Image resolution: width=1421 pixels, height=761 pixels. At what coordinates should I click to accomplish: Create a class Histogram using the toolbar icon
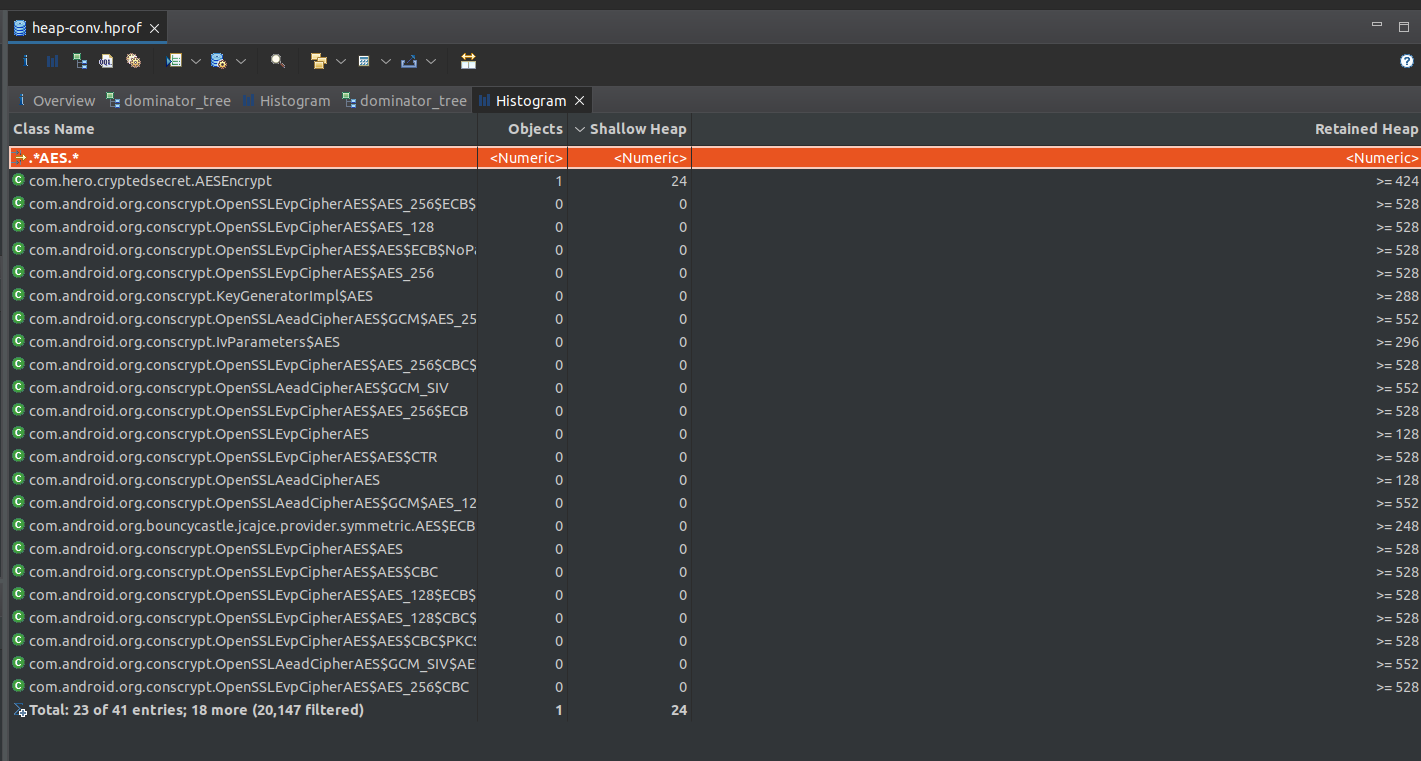(x=52, y=61)
